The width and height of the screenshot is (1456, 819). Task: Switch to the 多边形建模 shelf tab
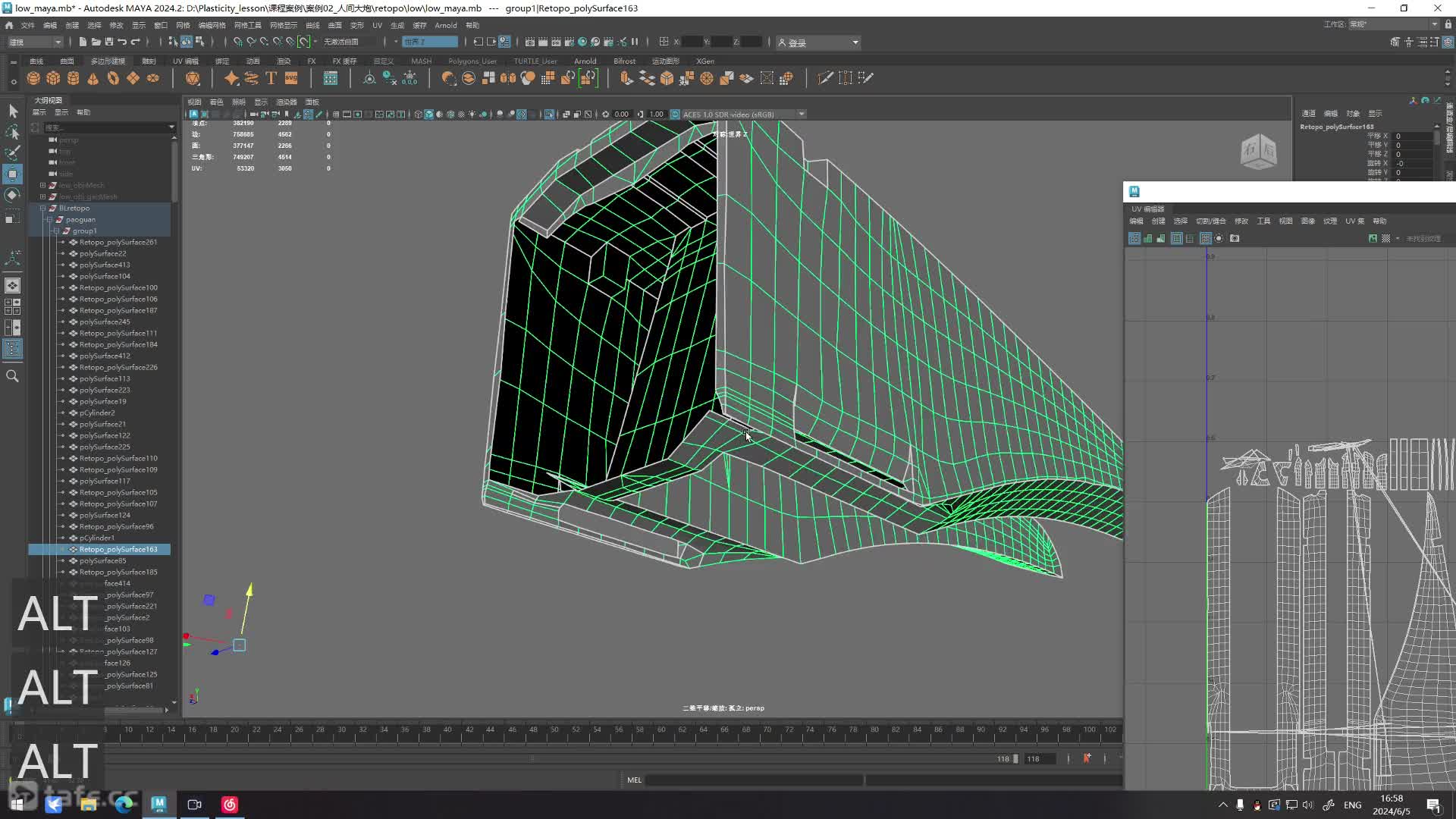[x=108, y=61]
